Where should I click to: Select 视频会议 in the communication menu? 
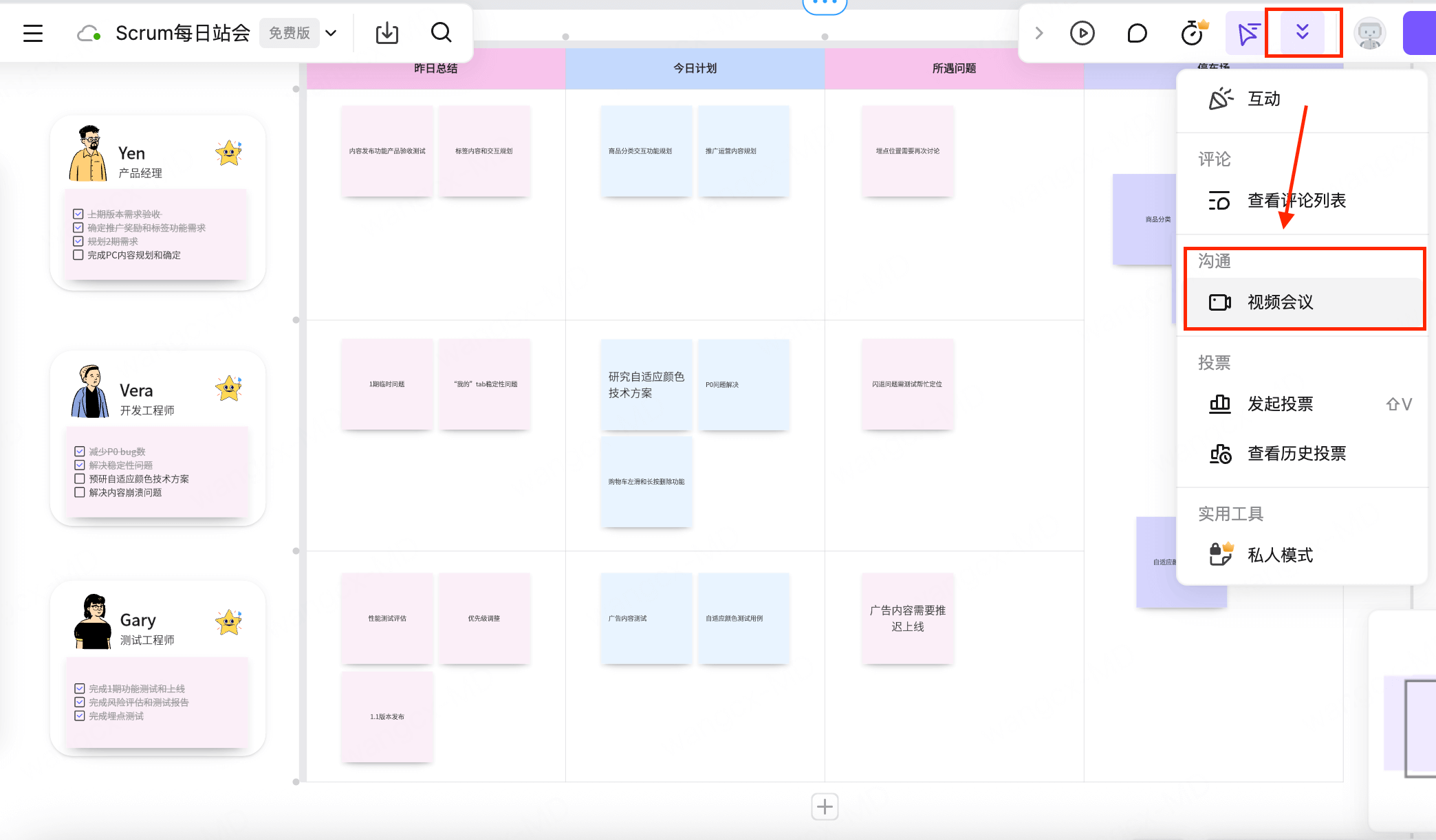click(1280, 302)
